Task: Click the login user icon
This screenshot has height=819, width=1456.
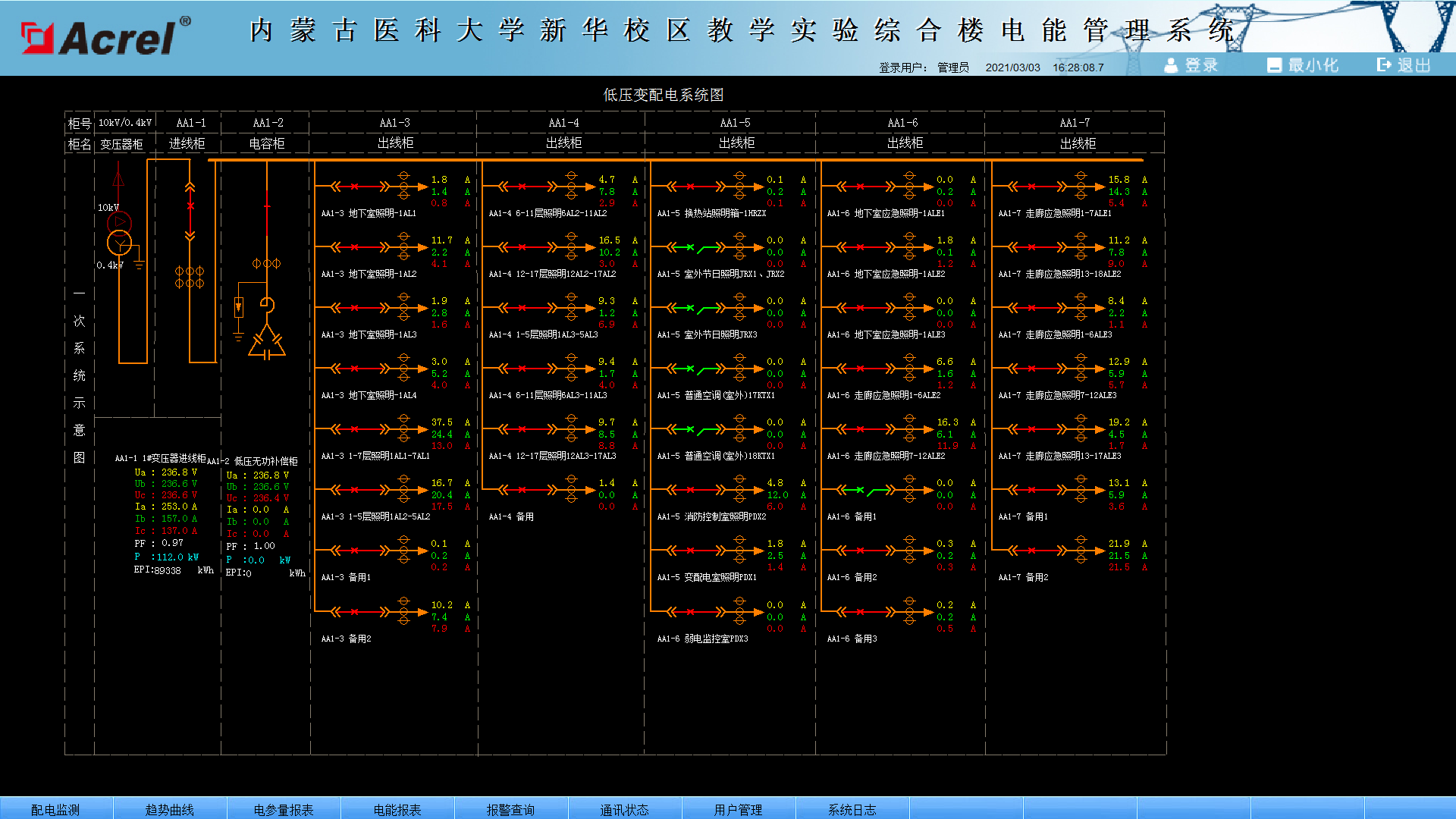Action: tap(1171, 66)
